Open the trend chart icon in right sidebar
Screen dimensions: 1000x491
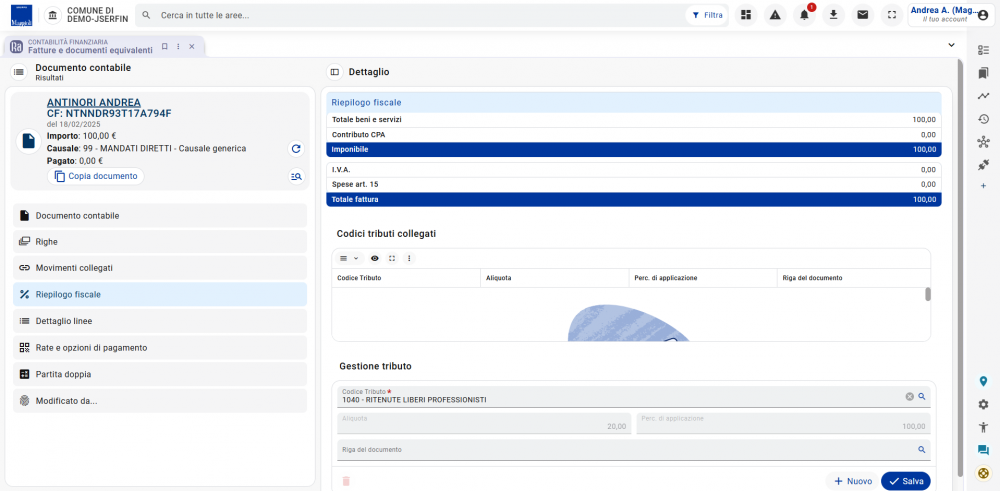[x=983, y=96]
